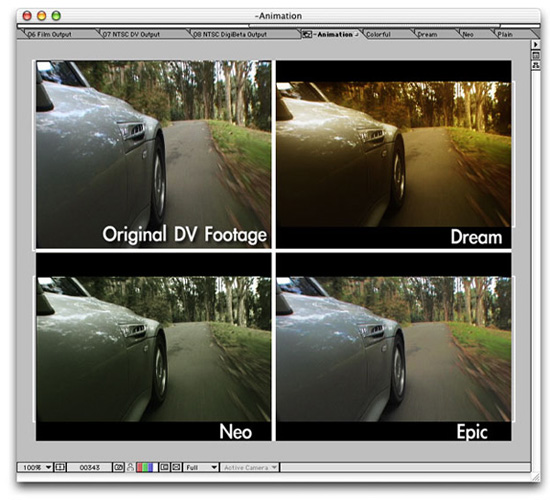This screenshot has width=550, height=500.
Task: Click the region of interest icon
Action: click(x=164, y=467)
